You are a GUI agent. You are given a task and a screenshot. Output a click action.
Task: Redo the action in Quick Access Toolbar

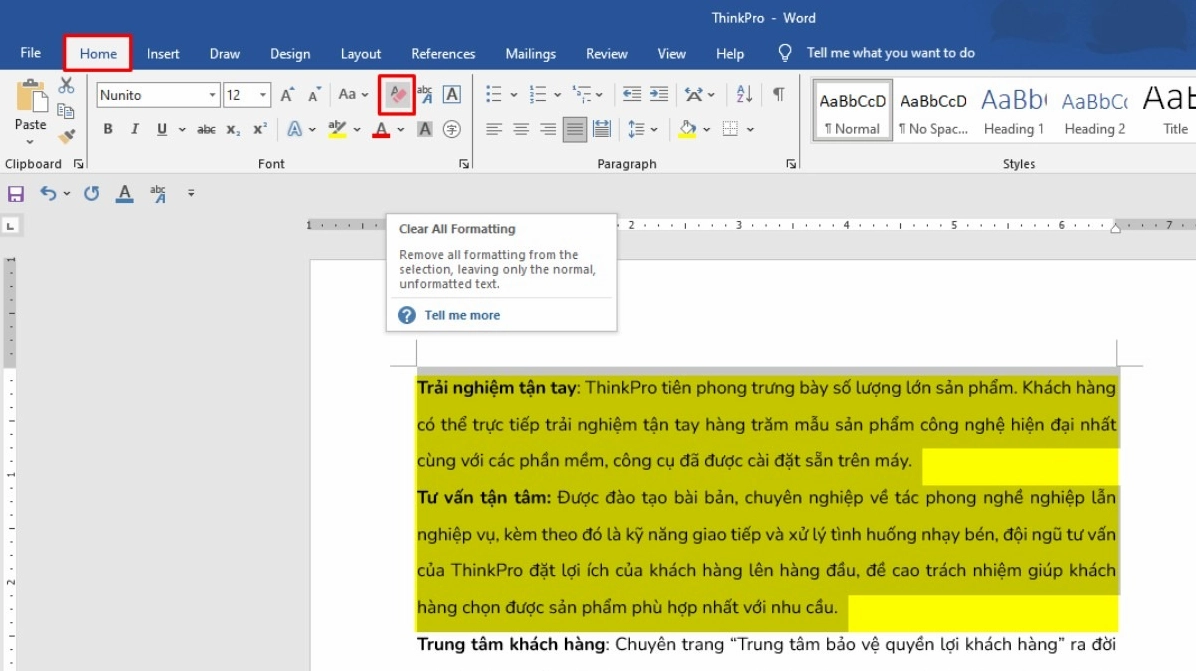92,194
